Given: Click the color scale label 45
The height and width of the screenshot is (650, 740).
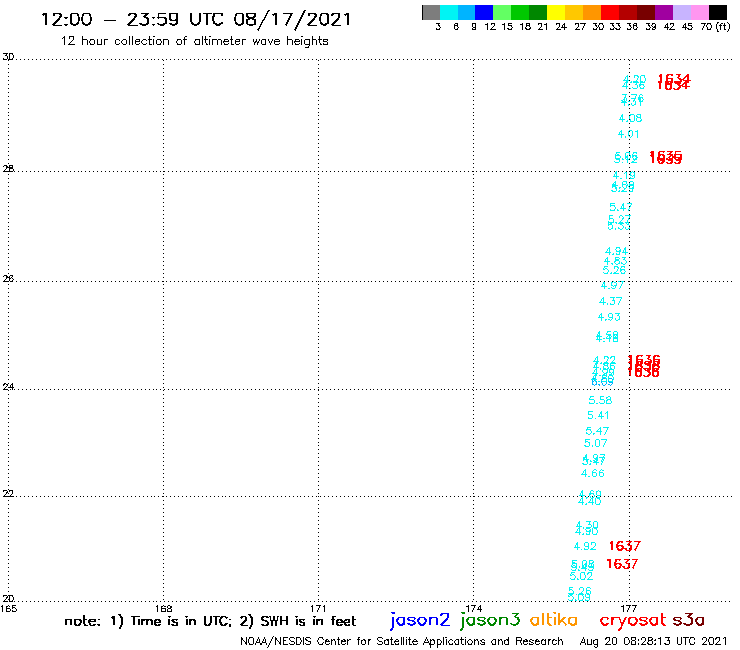Looking at the screenshot, I should click(x=688, y=27).
